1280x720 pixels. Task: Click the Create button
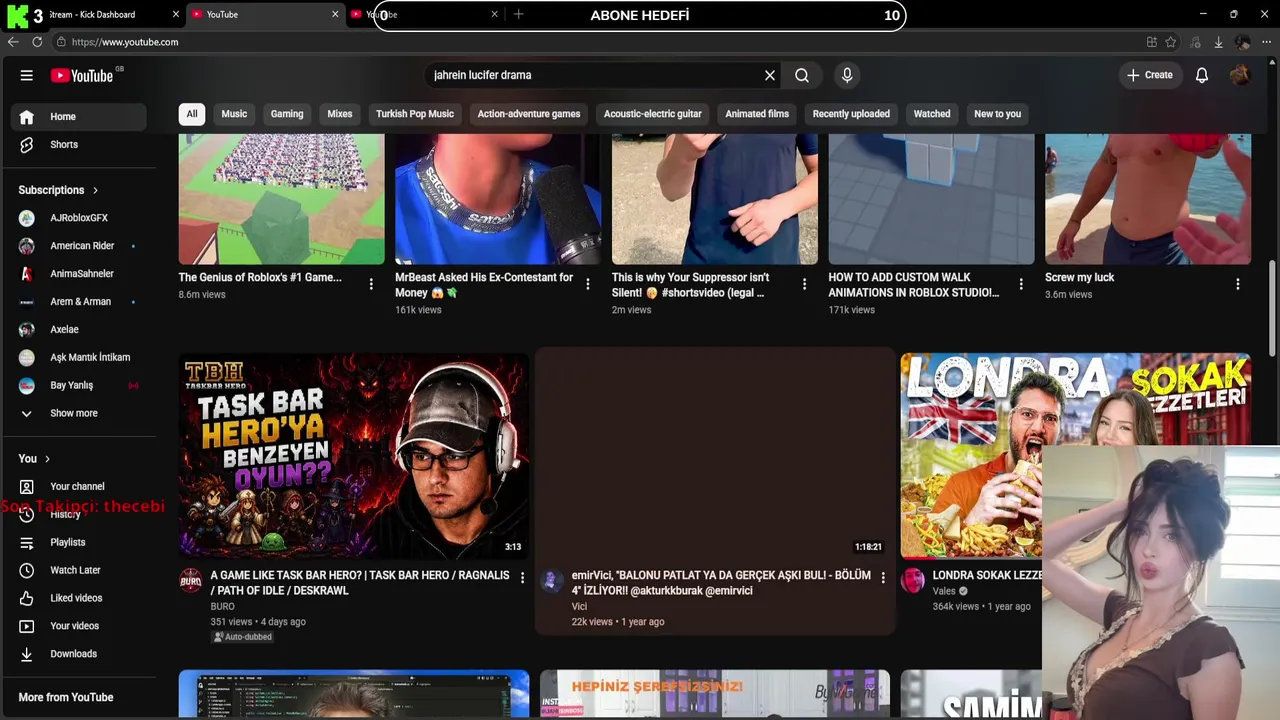pos(1150,75)
